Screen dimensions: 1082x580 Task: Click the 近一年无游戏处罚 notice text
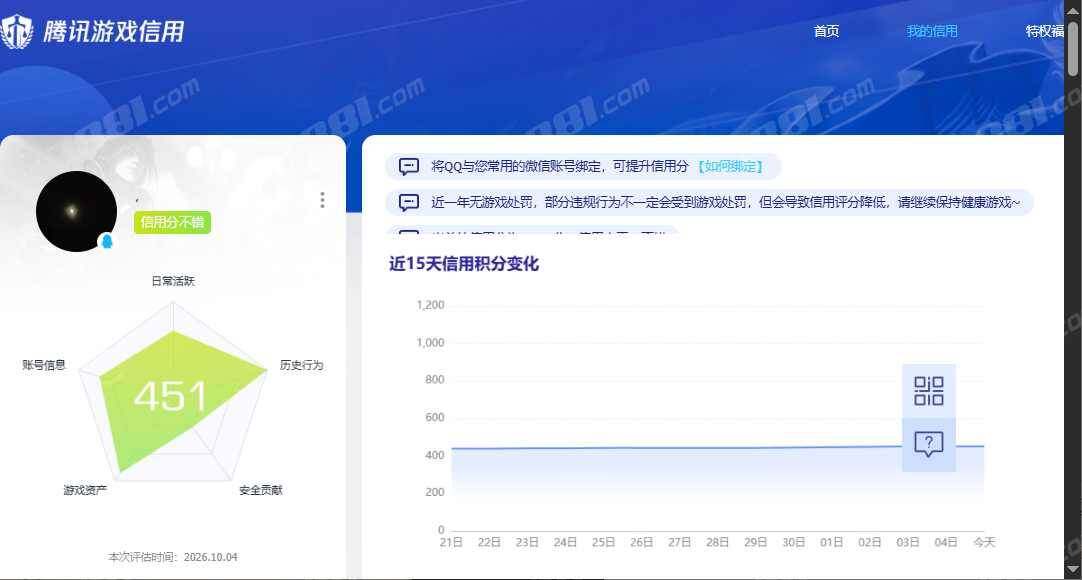[x=725, y=202]
